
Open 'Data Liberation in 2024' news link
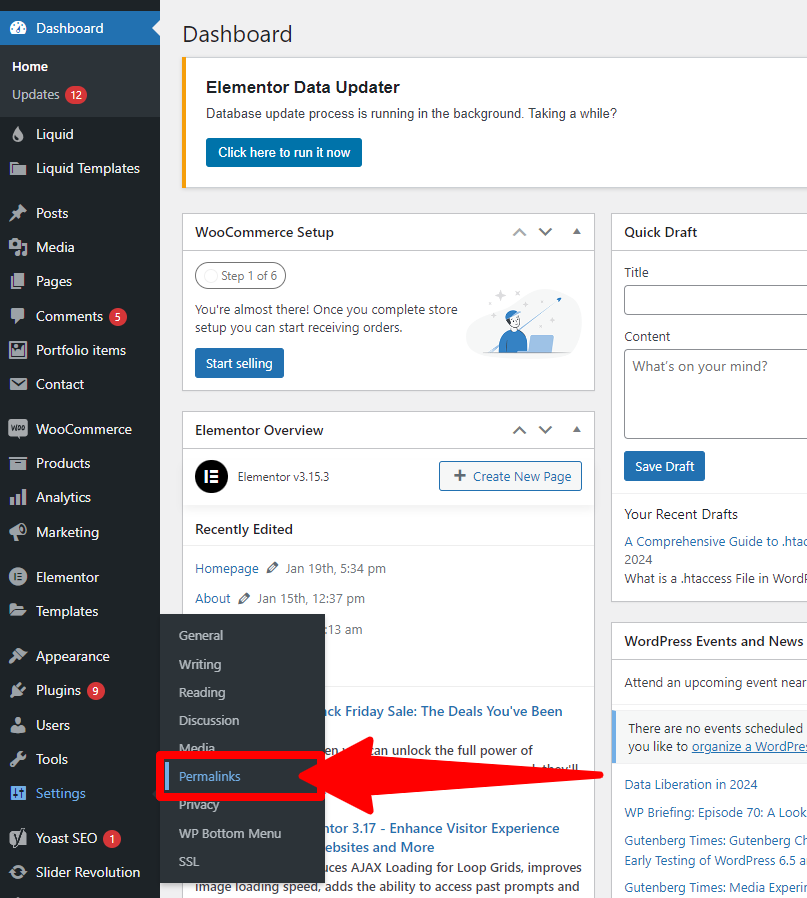click(691, 784)
